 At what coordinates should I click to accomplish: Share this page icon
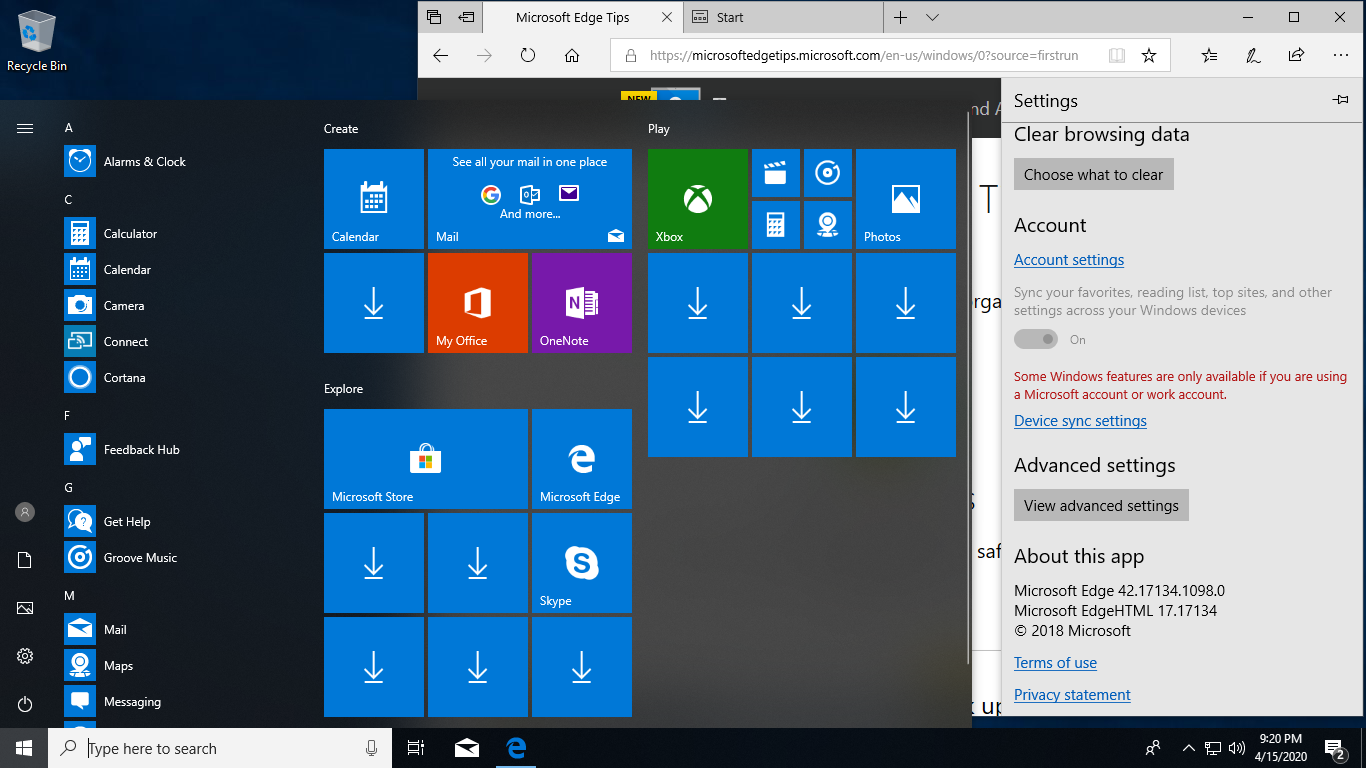(x=1297, y=56)
